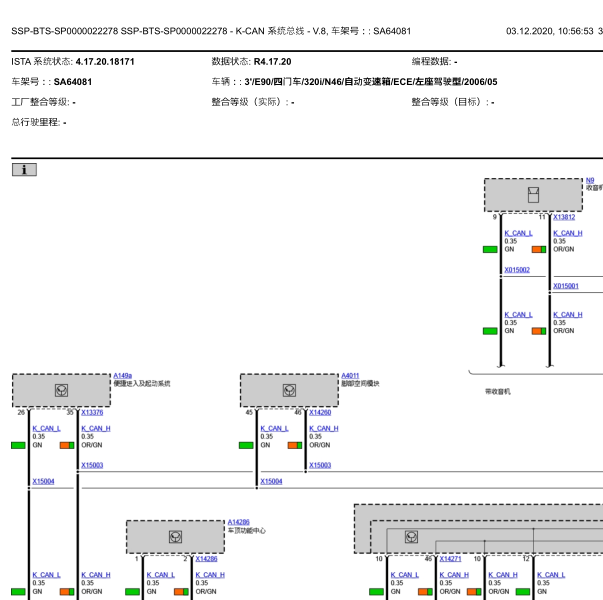
Task: Open the K_CAN_H link at X14286 pin 2
Action: click(210, 575)
